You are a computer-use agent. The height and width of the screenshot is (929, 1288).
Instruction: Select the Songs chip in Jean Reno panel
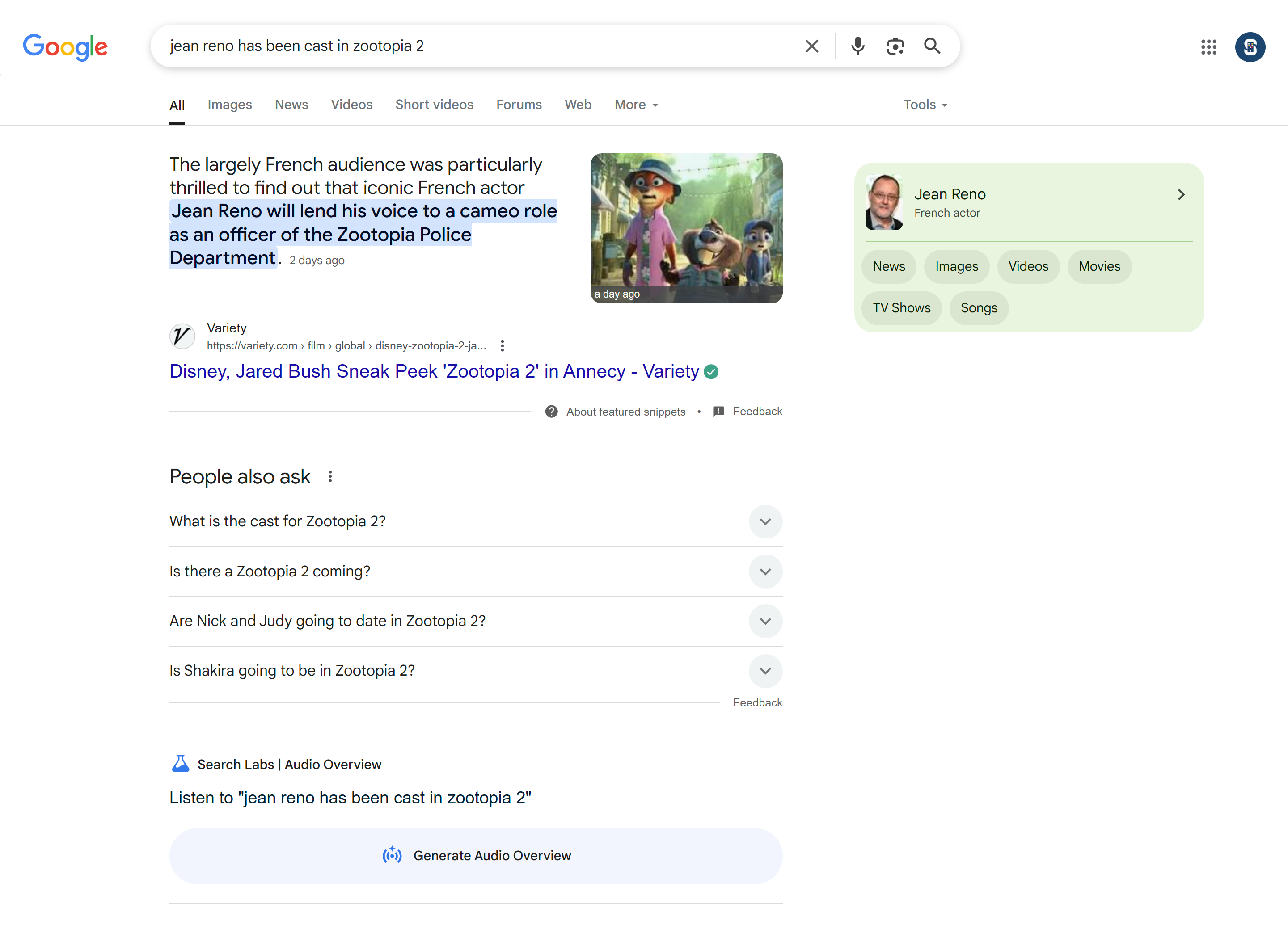click(979, 308)
